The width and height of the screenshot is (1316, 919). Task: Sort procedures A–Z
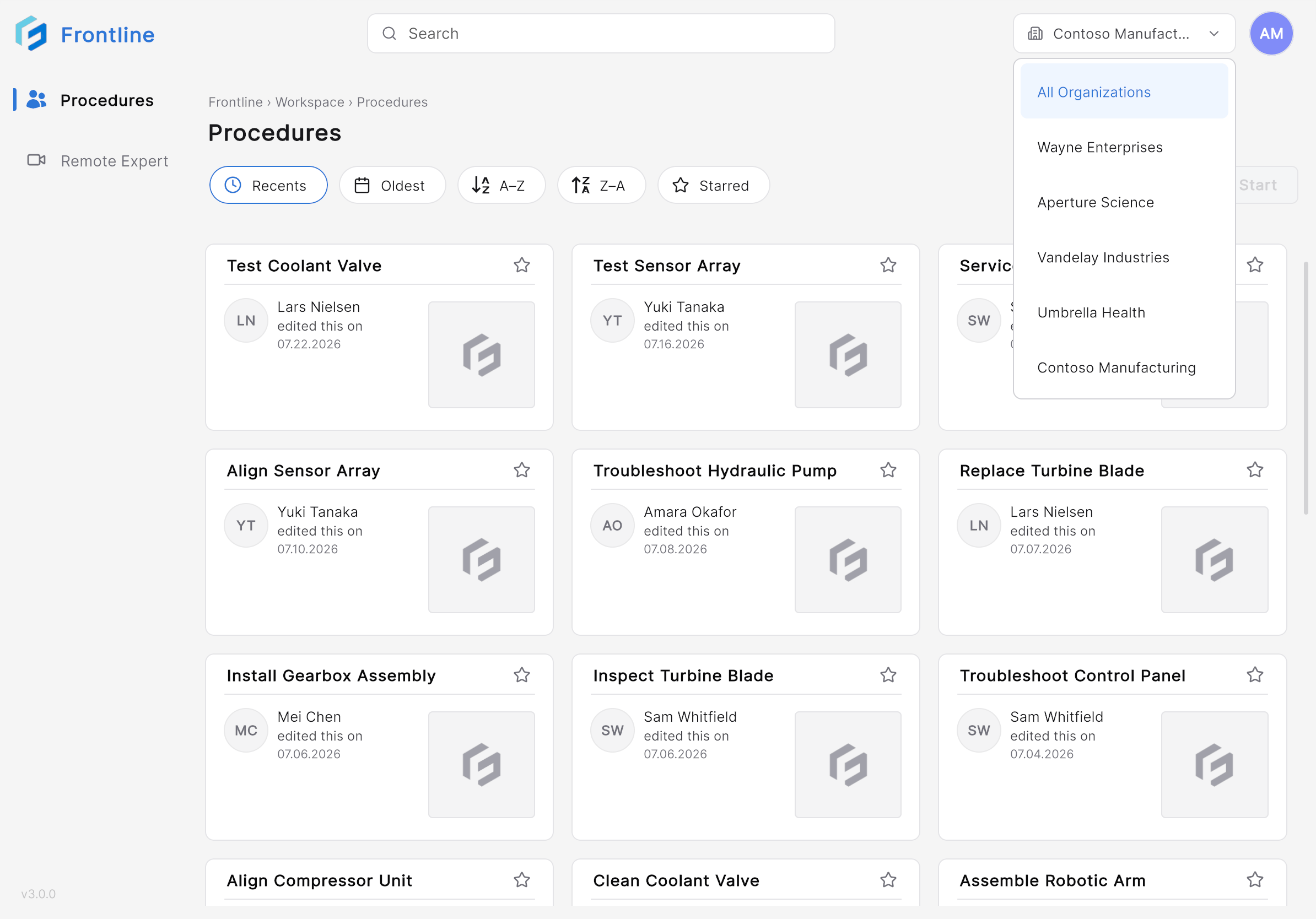coord(501,185)
